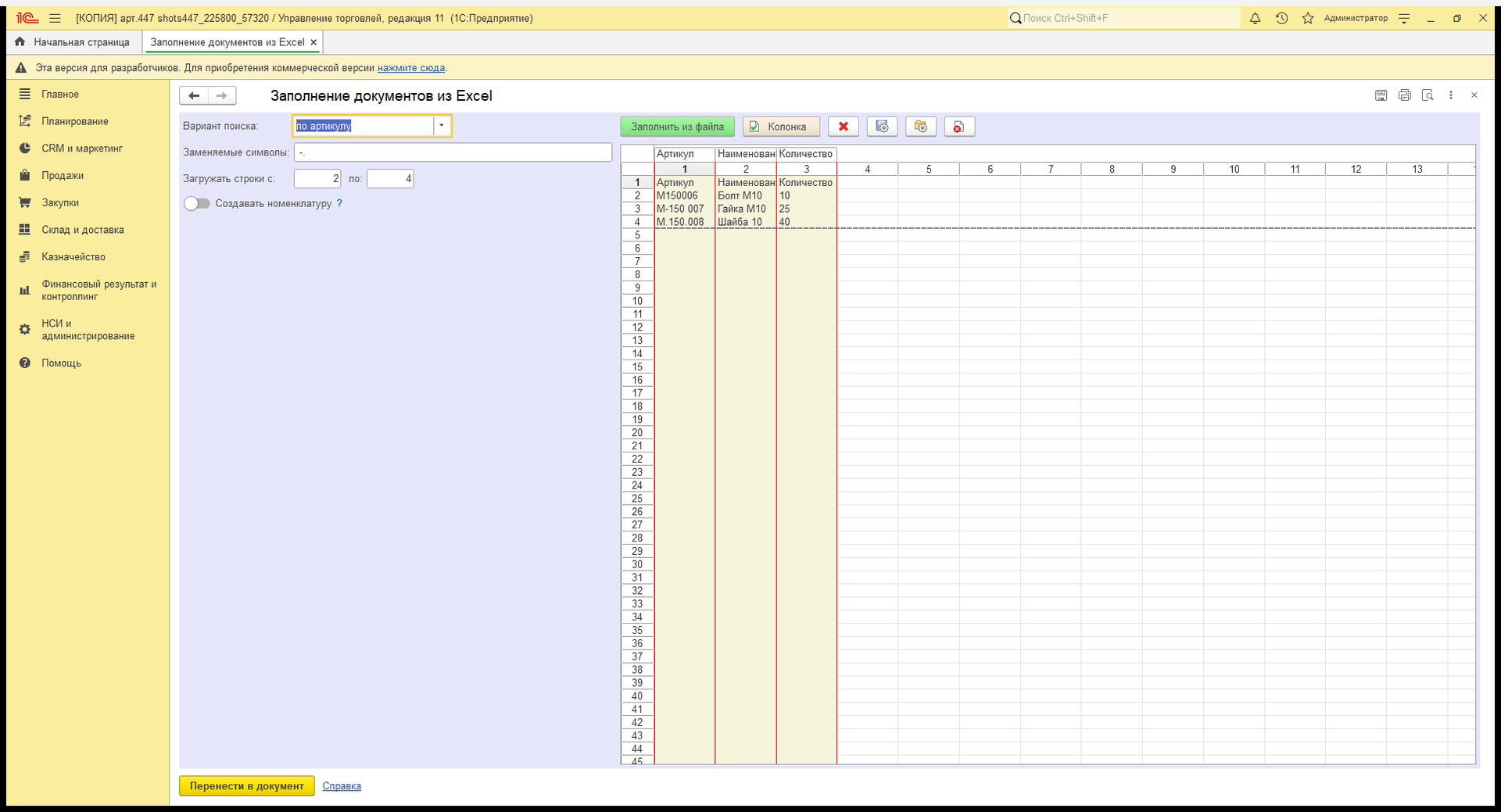Click the save settings disk-with-gear icon
This screenshot has width=1501, height=812.
click(x=882, y=127)
